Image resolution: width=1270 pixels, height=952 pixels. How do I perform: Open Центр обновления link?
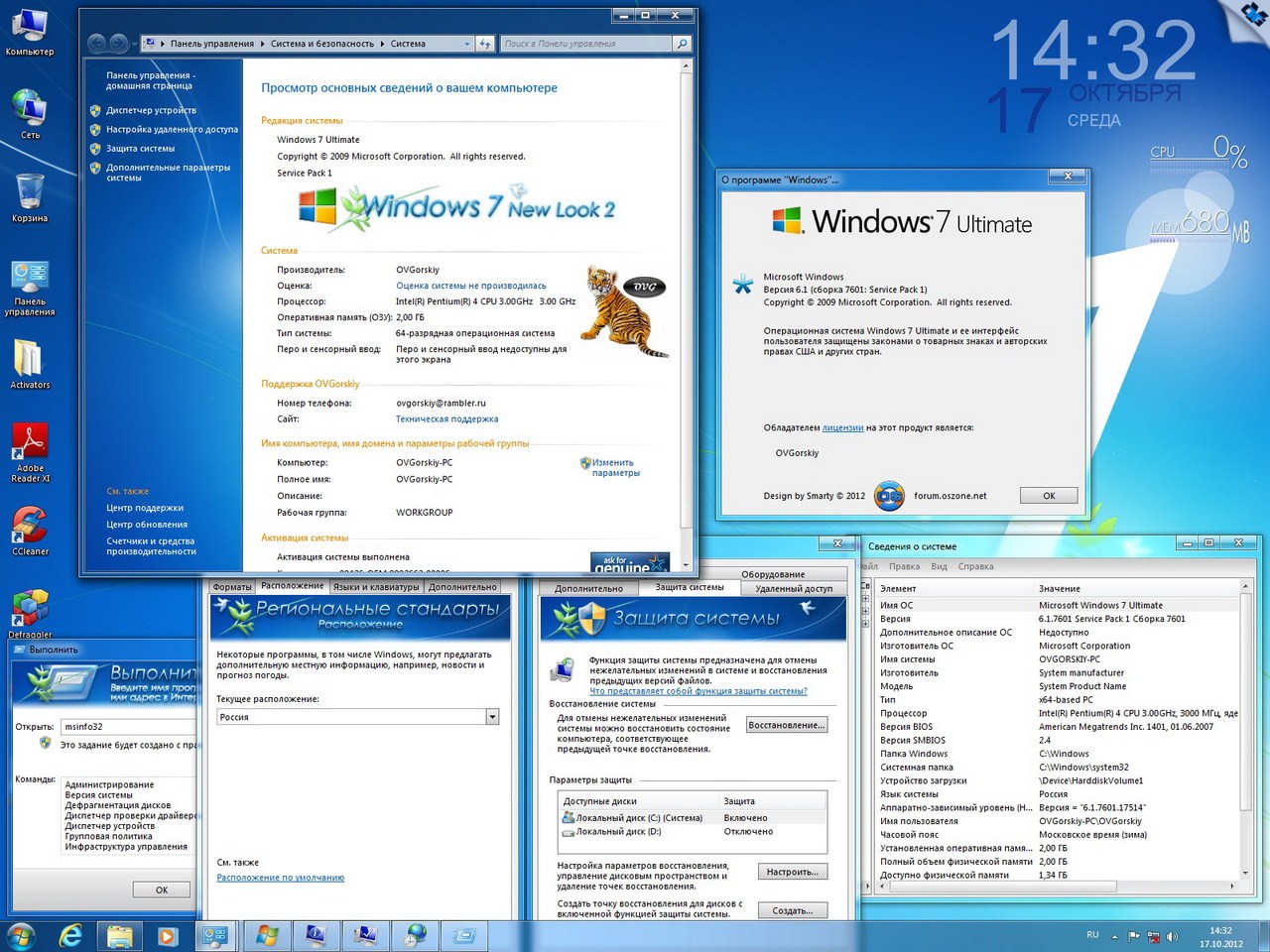click(x=147, y=525)
